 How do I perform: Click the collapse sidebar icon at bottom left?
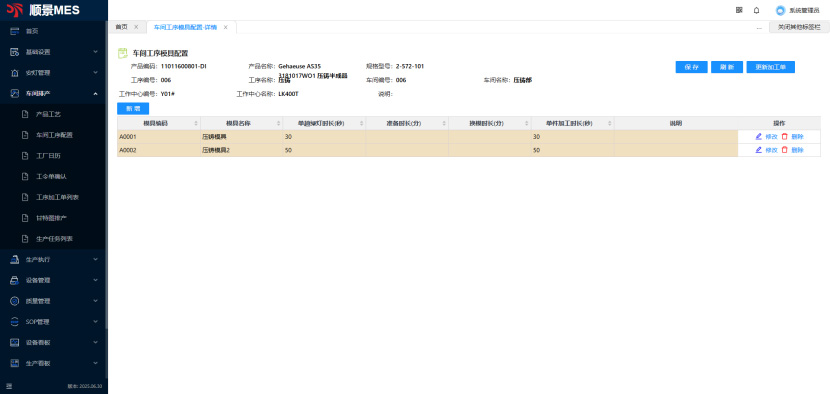pos(9,386)
